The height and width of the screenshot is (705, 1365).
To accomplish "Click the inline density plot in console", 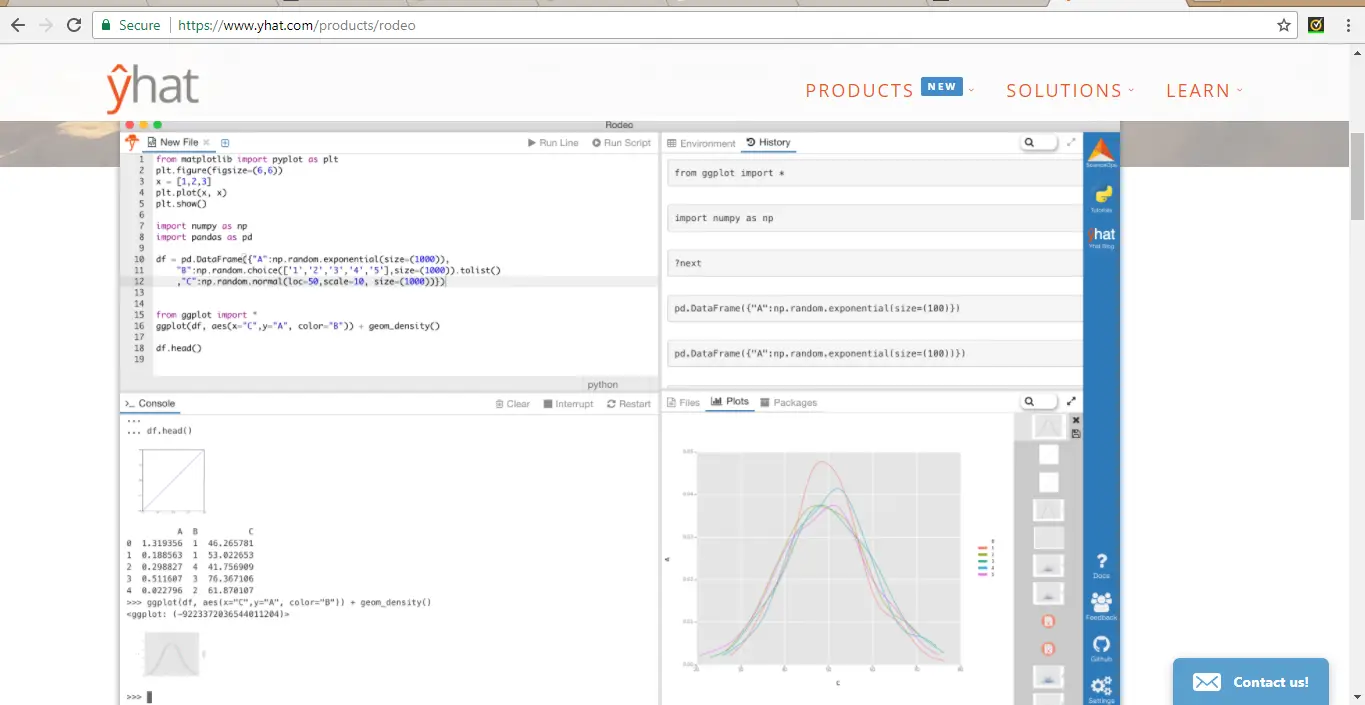I will (173, 654).
